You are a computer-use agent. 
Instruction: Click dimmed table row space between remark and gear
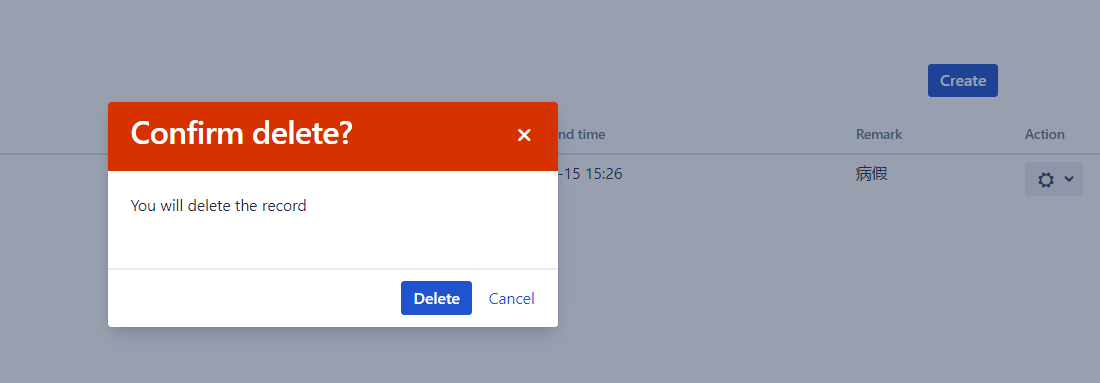pyautogui.click(x=958, y=175)
